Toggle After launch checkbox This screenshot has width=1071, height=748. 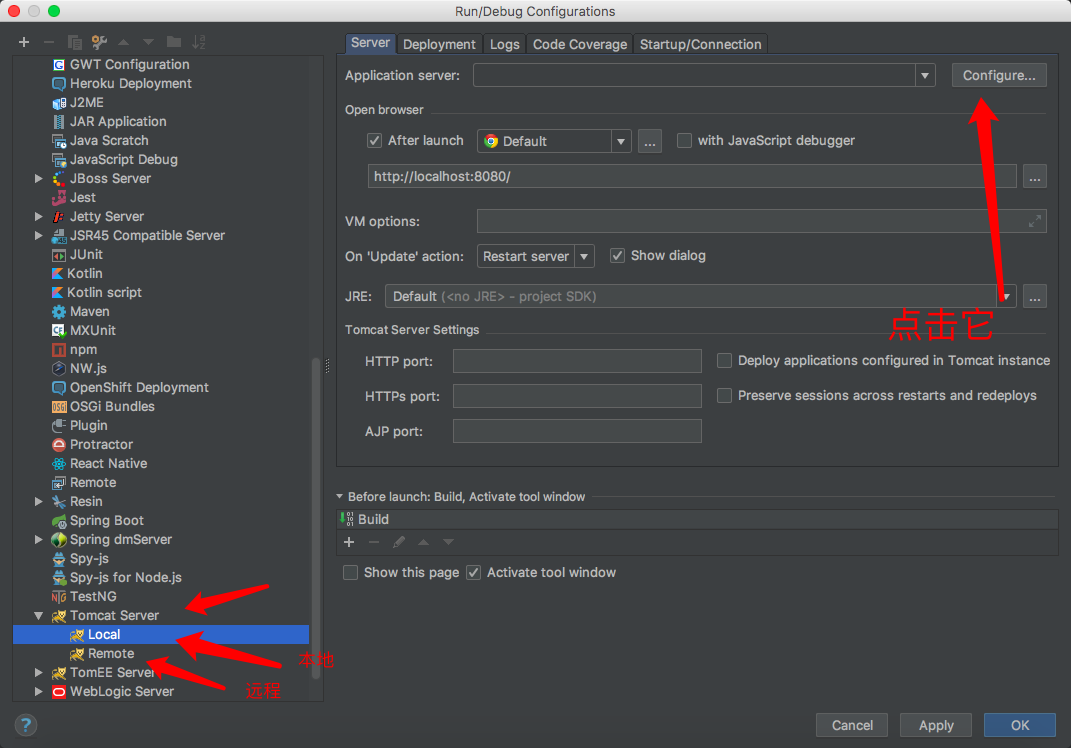pos(374,141)
